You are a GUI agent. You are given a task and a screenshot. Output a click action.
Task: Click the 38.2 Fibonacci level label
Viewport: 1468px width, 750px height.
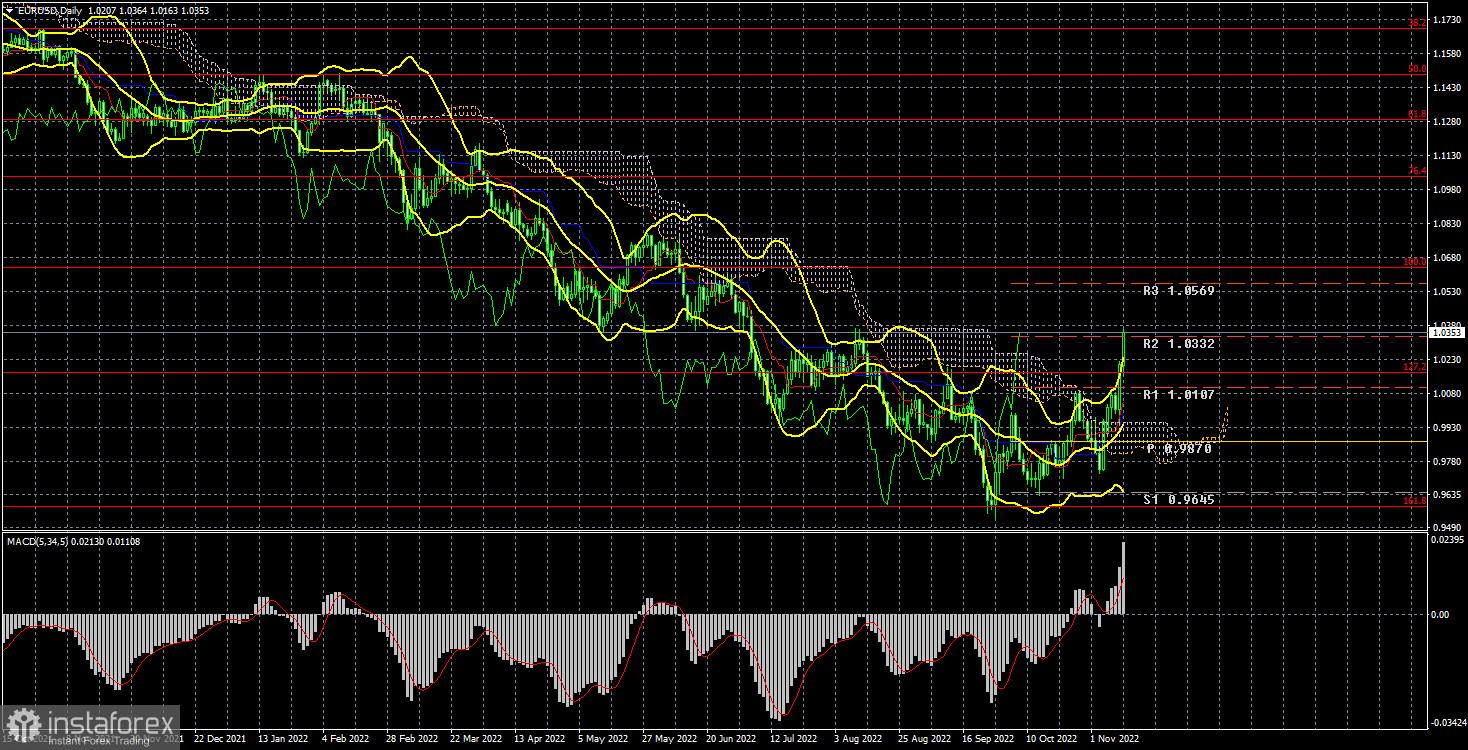click(1416, 22)
